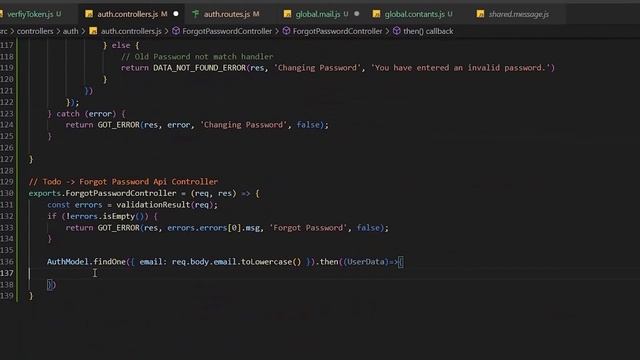This screenshot has width=640, height=360.
Task: Click exports.ForgotPasswordController declaration
Action: click(x=102, y=193)
